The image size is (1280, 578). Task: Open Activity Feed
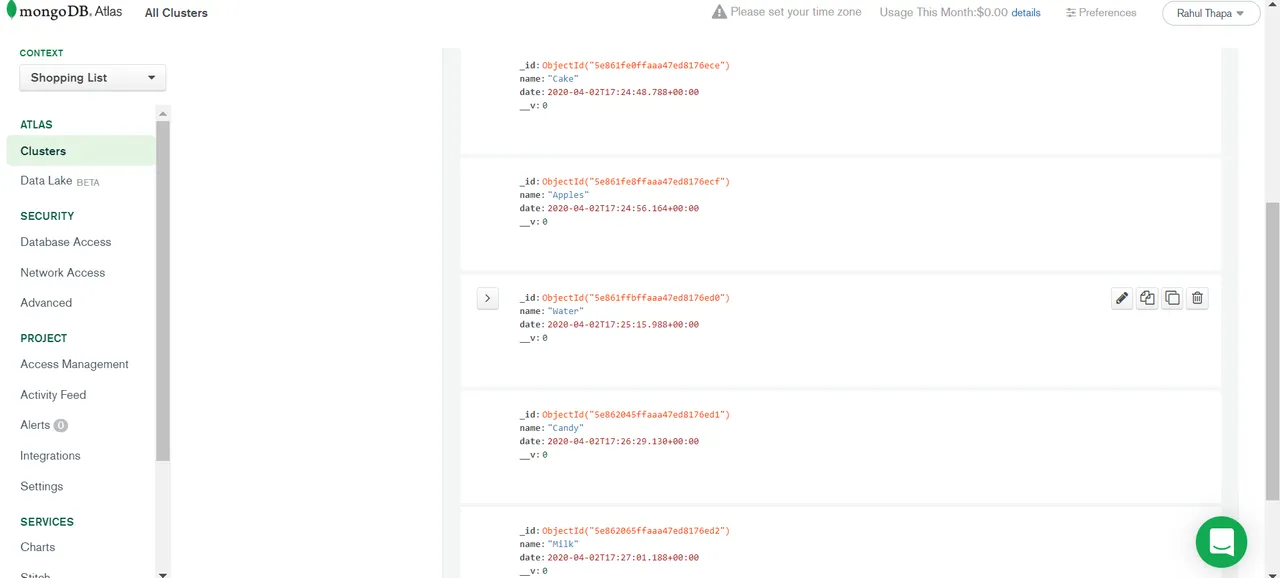pyautogui.click(x=53, y=395)
